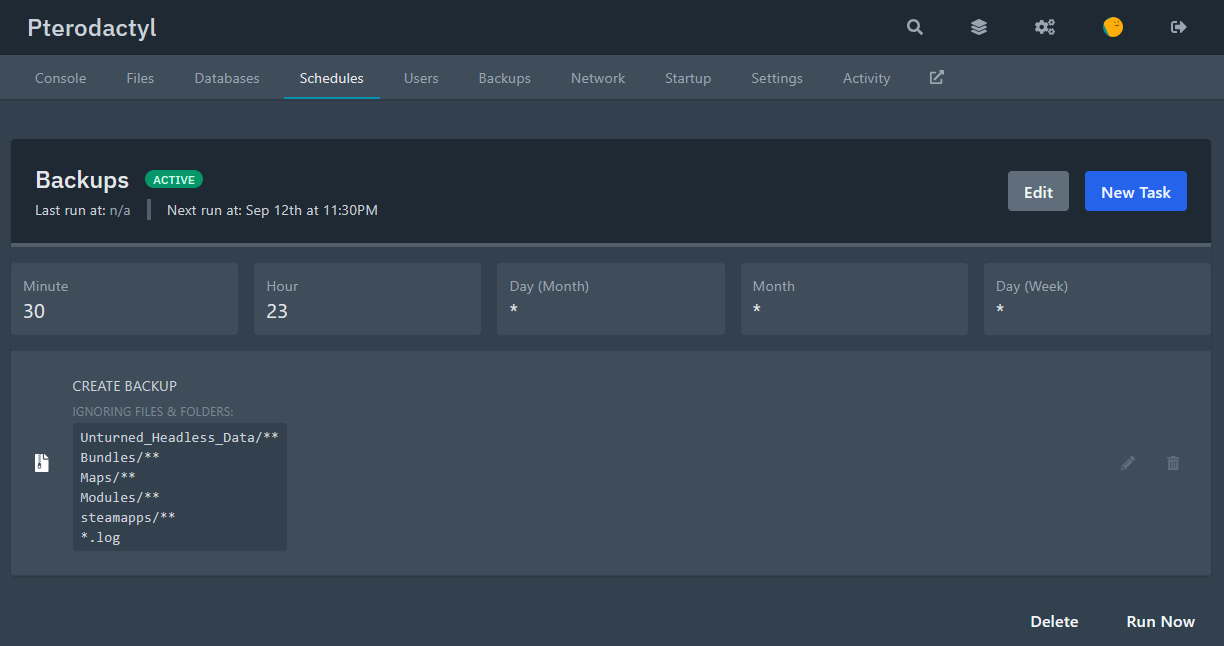Open the Startup tab
1224x646 pixels.
(x=688, y=78)
